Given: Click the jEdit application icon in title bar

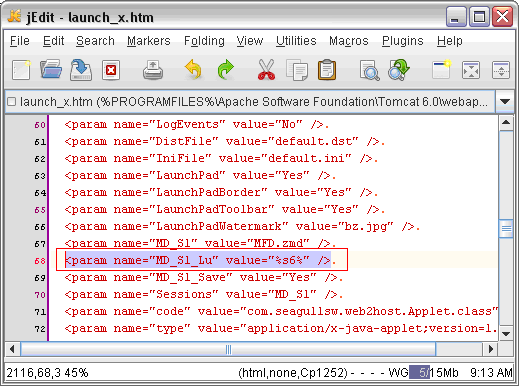Looking at the screenshot, I should [x=15, y=16].
